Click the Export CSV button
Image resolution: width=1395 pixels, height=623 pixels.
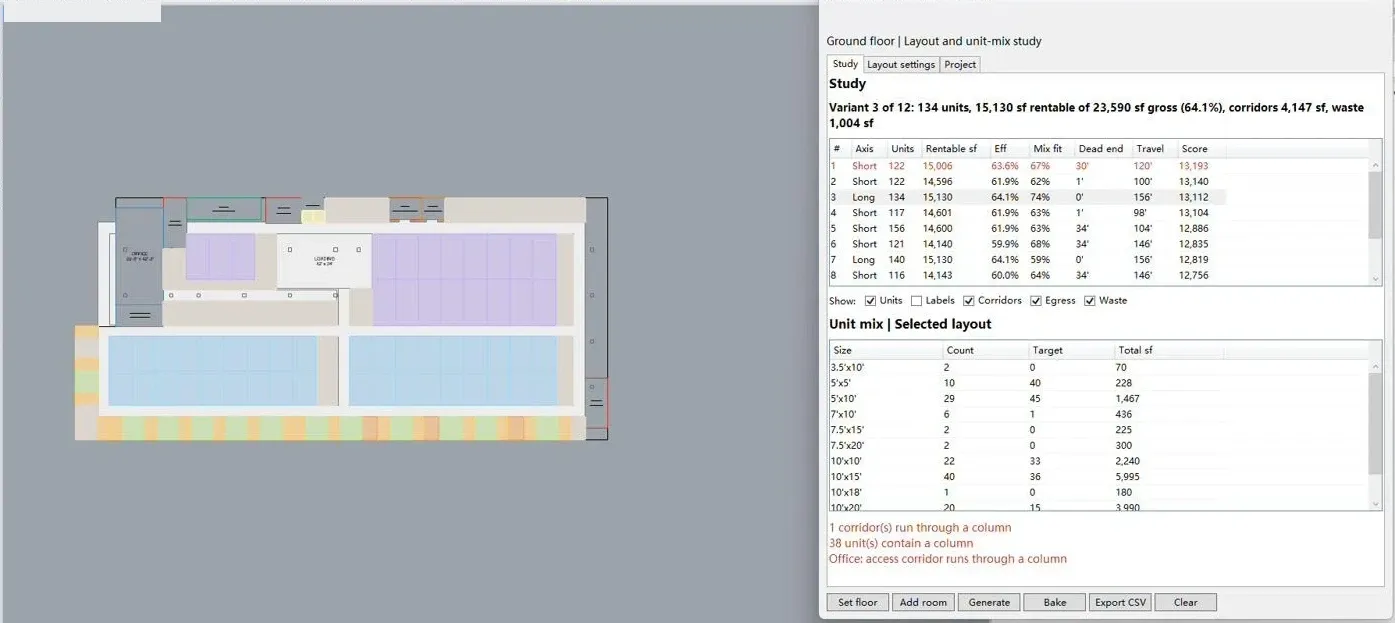(1120, 602)
